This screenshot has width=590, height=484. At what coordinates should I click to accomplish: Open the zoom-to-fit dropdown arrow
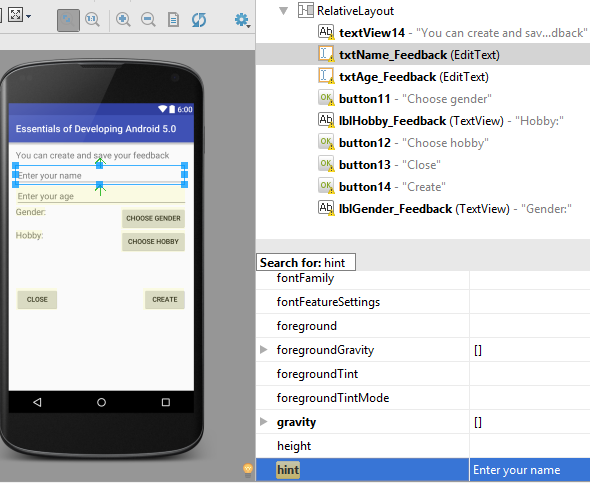[x=29, y=17]
